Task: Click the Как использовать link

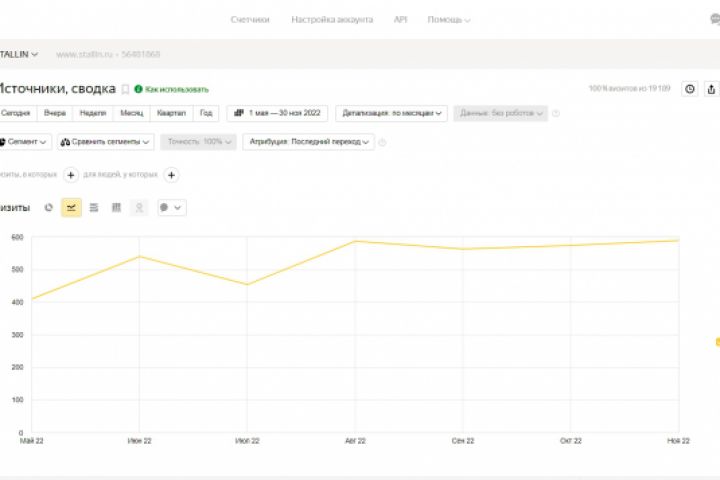Action: tap(172, 89)
